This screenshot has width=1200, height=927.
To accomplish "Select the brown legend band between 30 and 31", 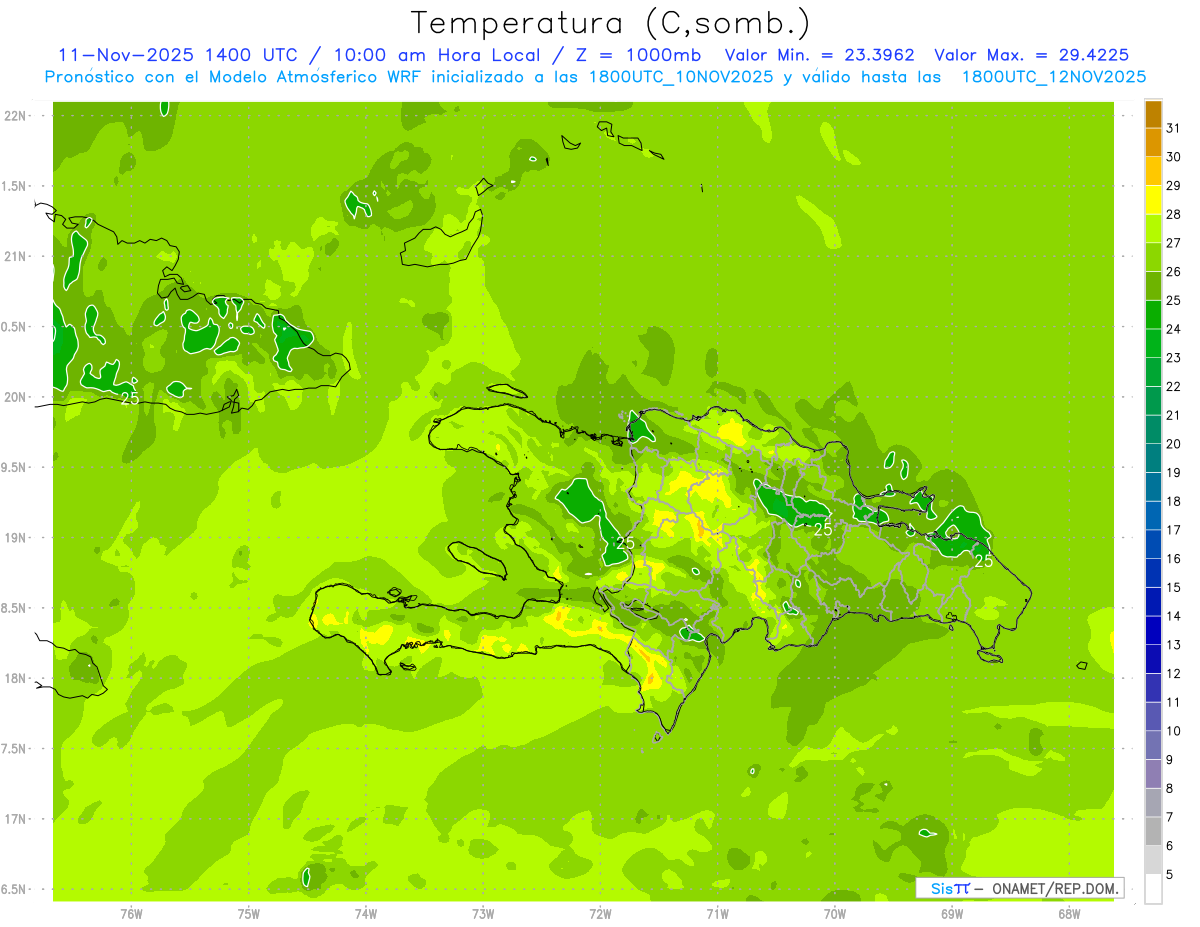I will (x=1153, y=144).
